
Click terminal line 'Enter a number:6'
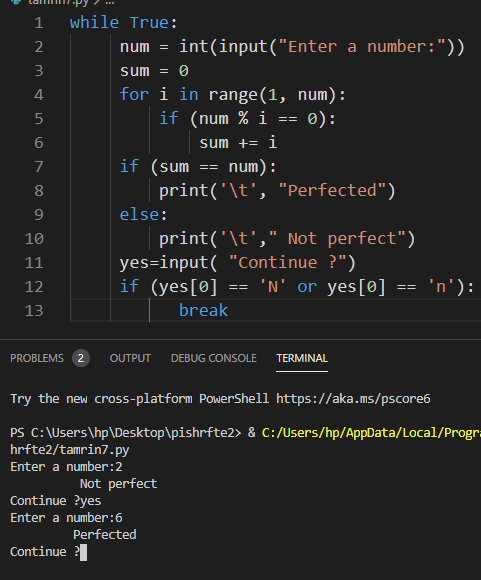click(x=66, y=518)
